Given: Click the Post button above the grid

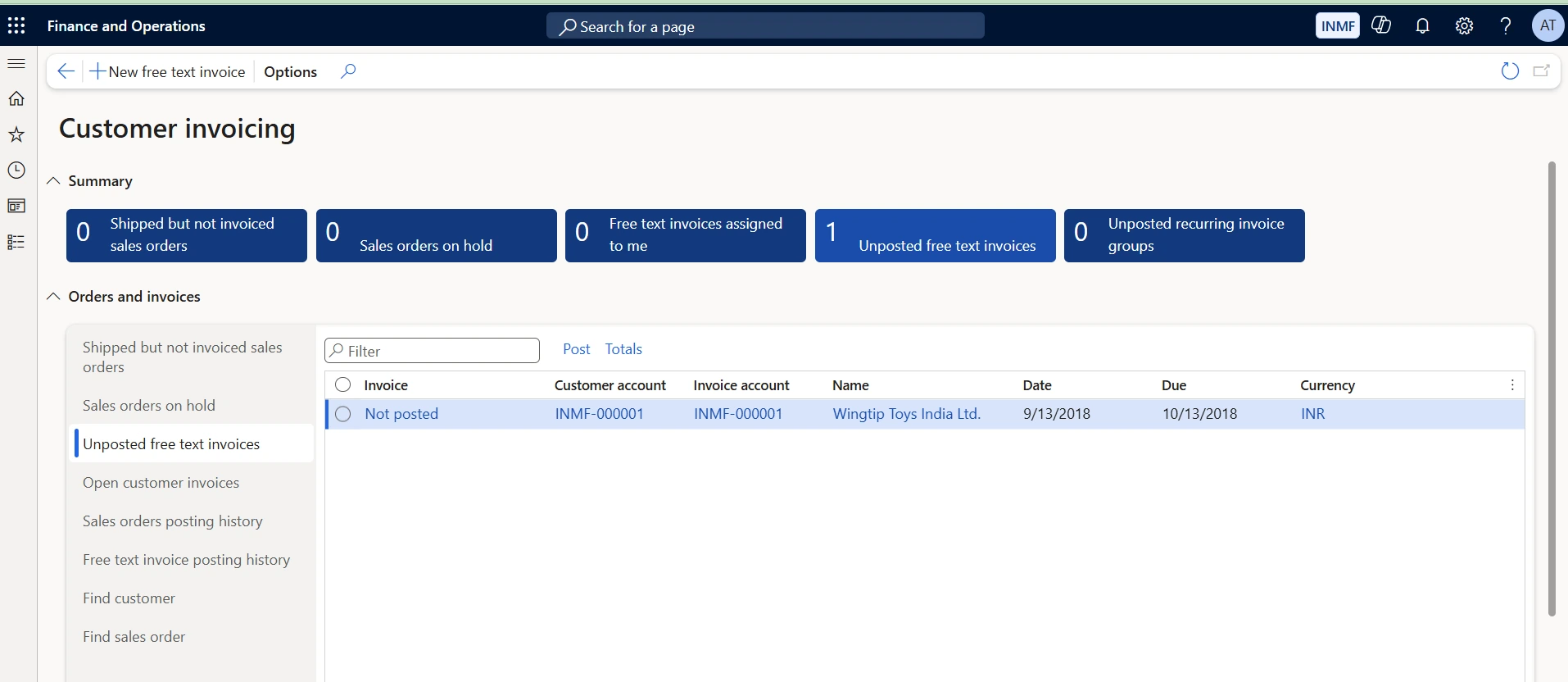Looking at the screenshot, I should tap(577, 349).
